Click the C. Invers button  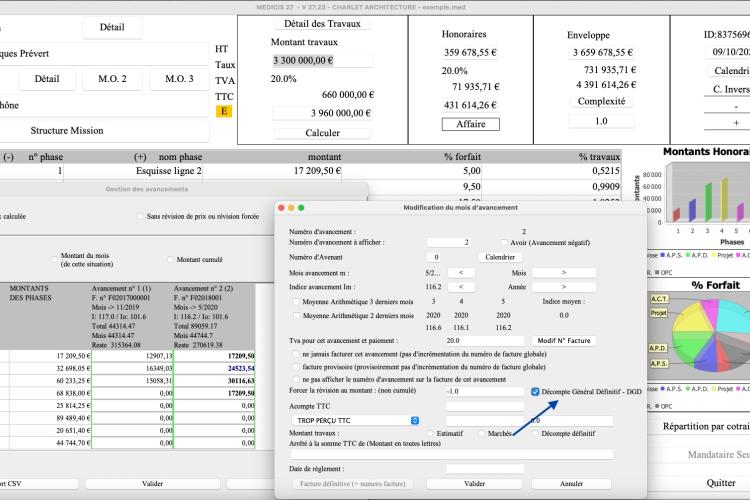(x=731, y=89)
